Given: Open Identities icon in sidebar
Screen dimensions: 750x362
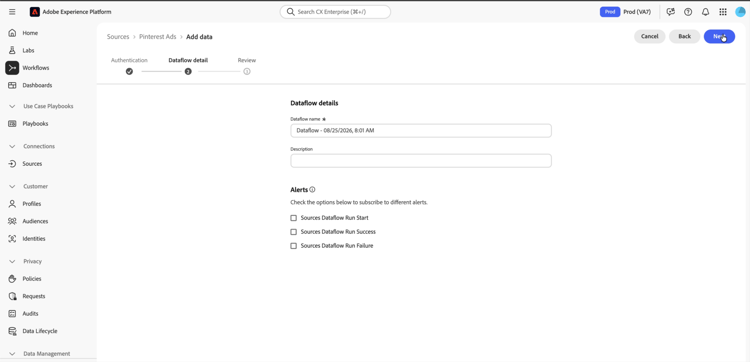Looking at the screenshot, I should (x=12, y=239).
